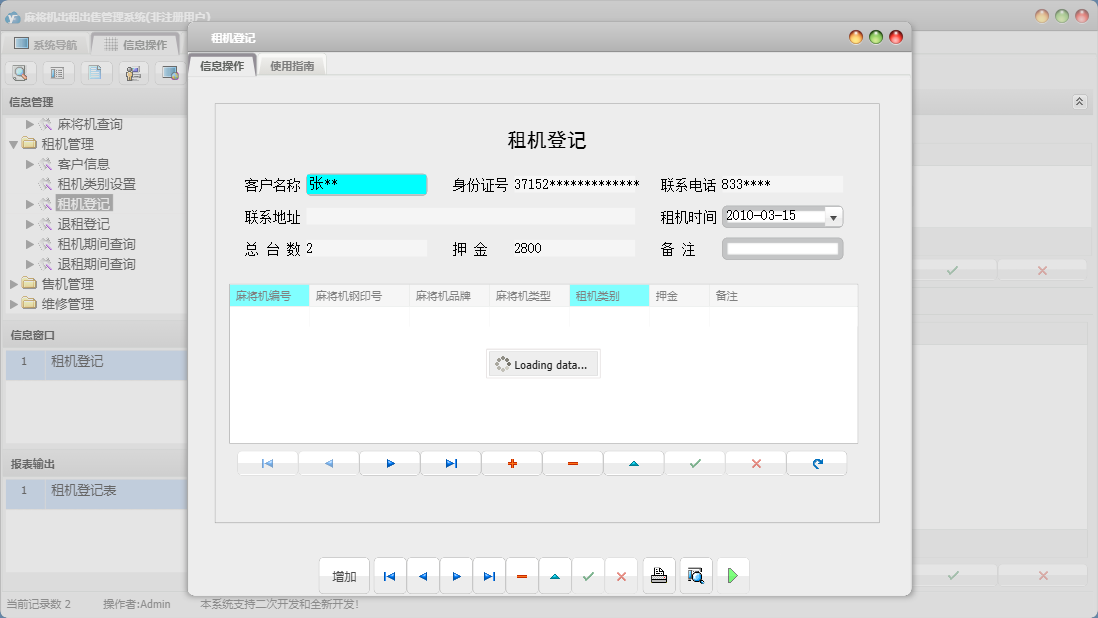Cancel edits with the red X icon
1098x618 pixels.
coord(755,463)
